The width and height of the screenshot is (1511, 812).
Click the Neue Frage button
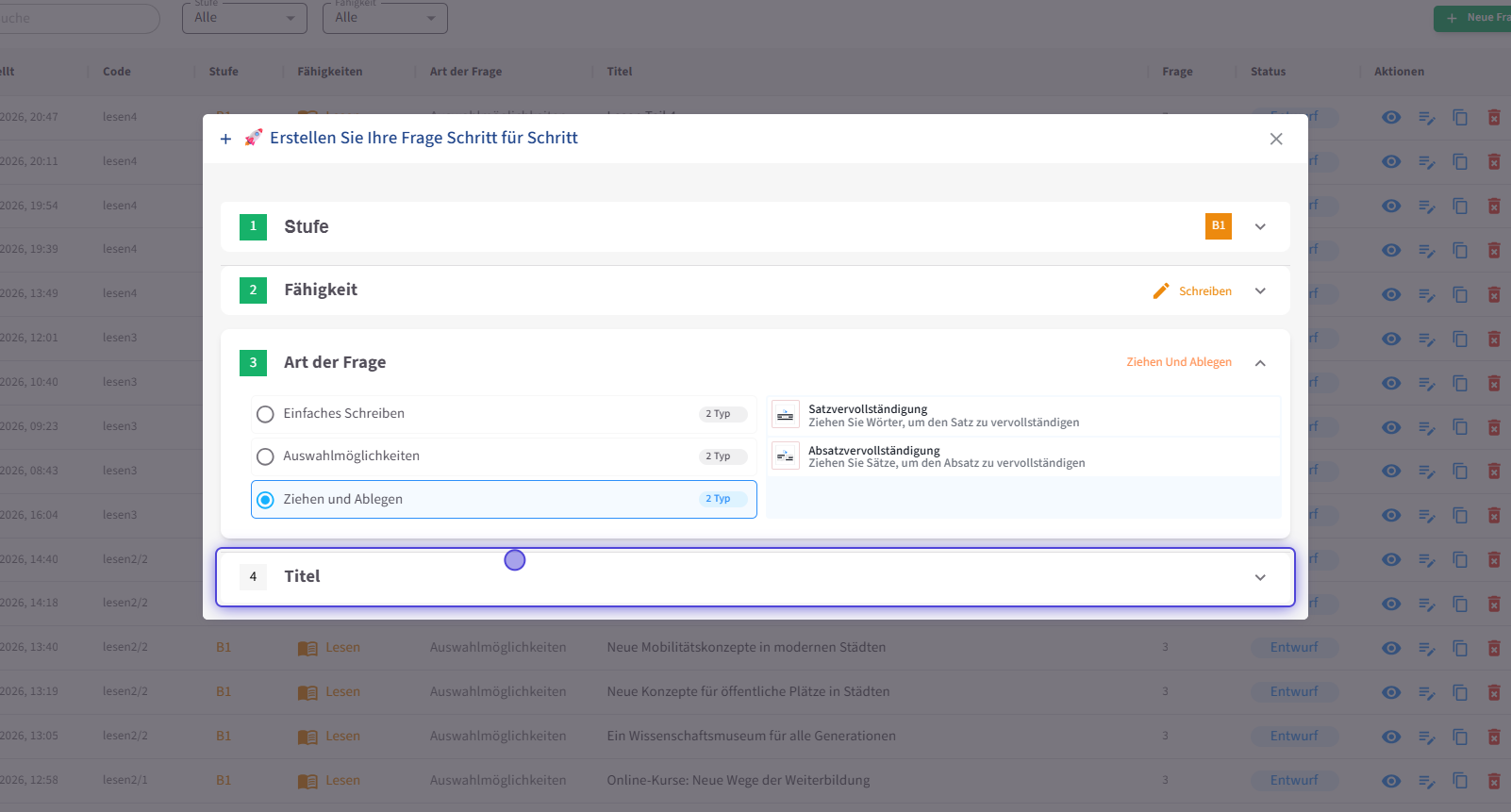[1475, 18]
